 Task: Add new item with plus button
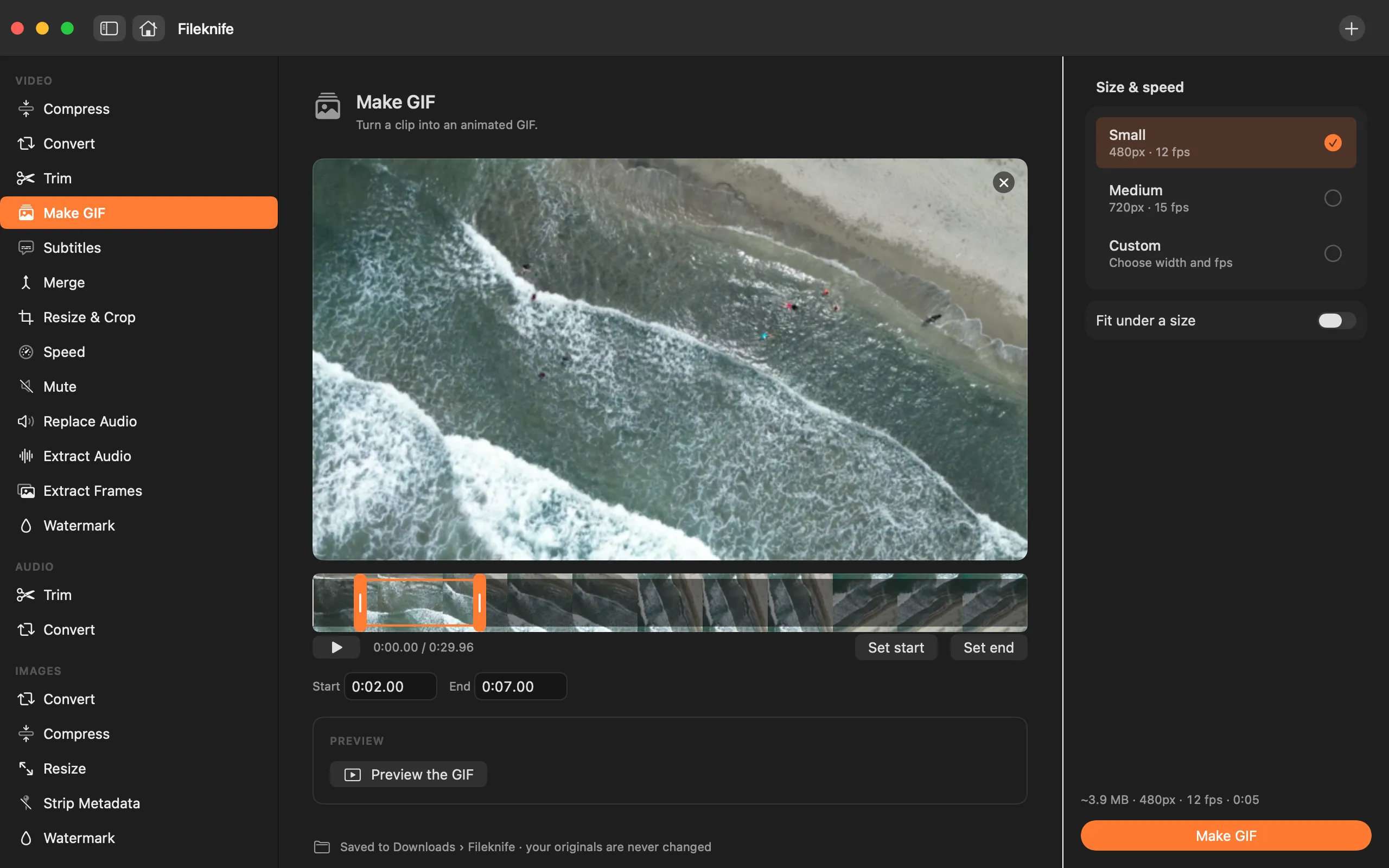click(1351, 28)
